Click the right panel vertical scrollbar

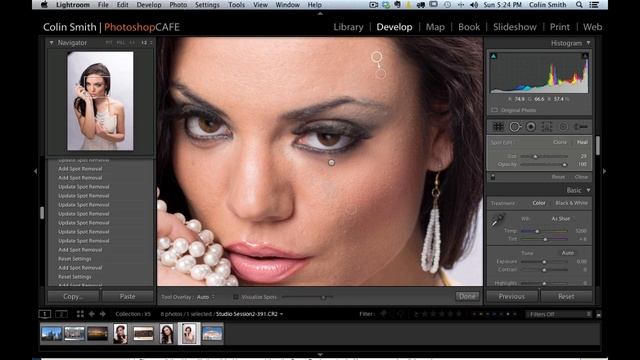point(598,146)
